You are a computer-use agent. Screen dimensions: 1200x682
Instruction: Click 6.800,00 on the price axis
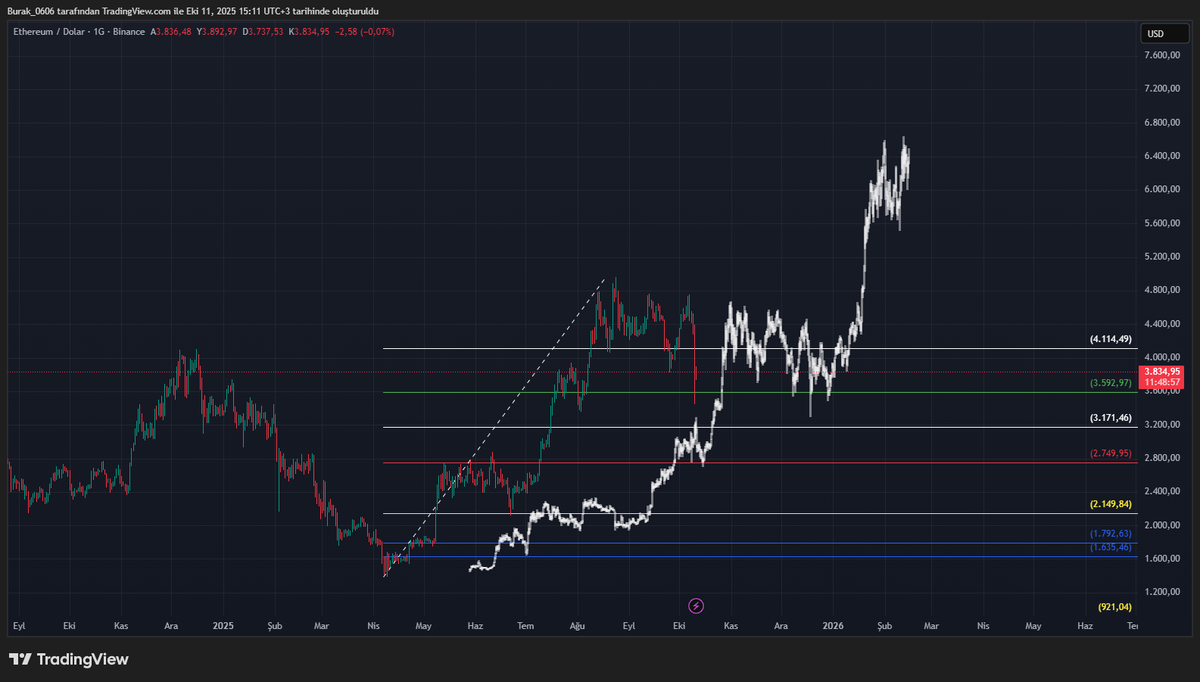1164,122
